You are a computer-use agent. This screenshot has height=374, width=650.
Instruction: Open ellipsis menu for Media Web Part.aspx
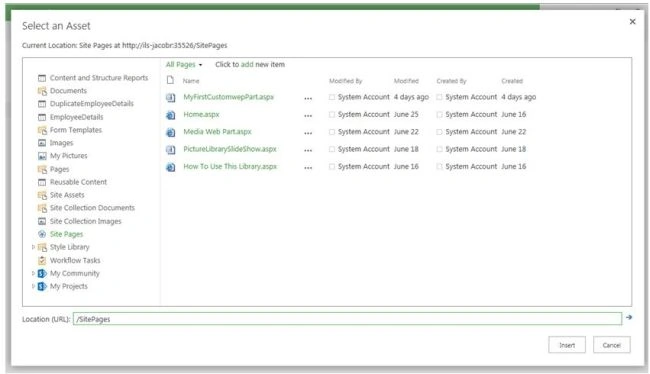pyautogui.click(x=308, y=134)
